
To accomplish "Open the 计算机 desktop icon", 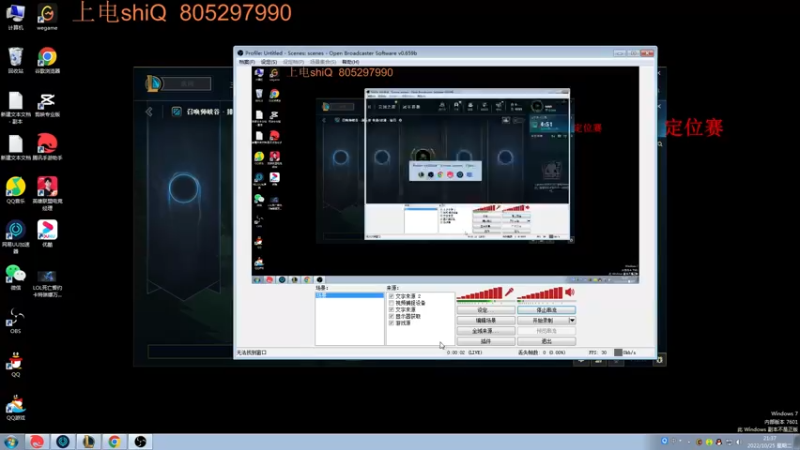I will pyautogui.click(x=15, y=16).
